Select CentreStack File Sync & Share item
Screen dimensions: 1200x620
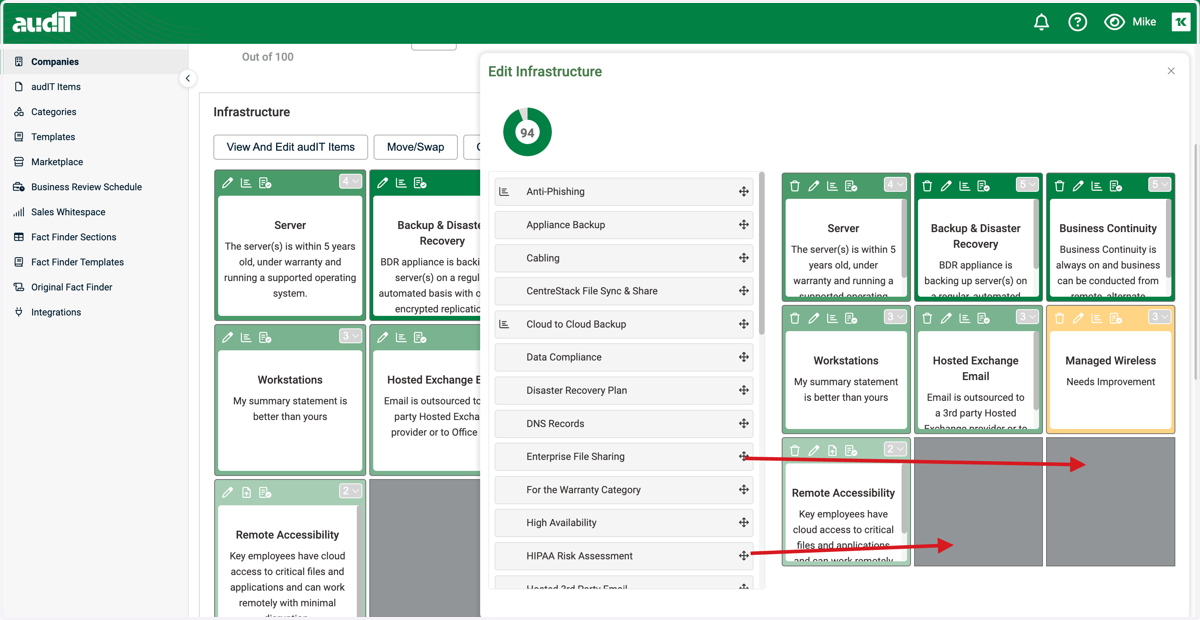point(624,291)
